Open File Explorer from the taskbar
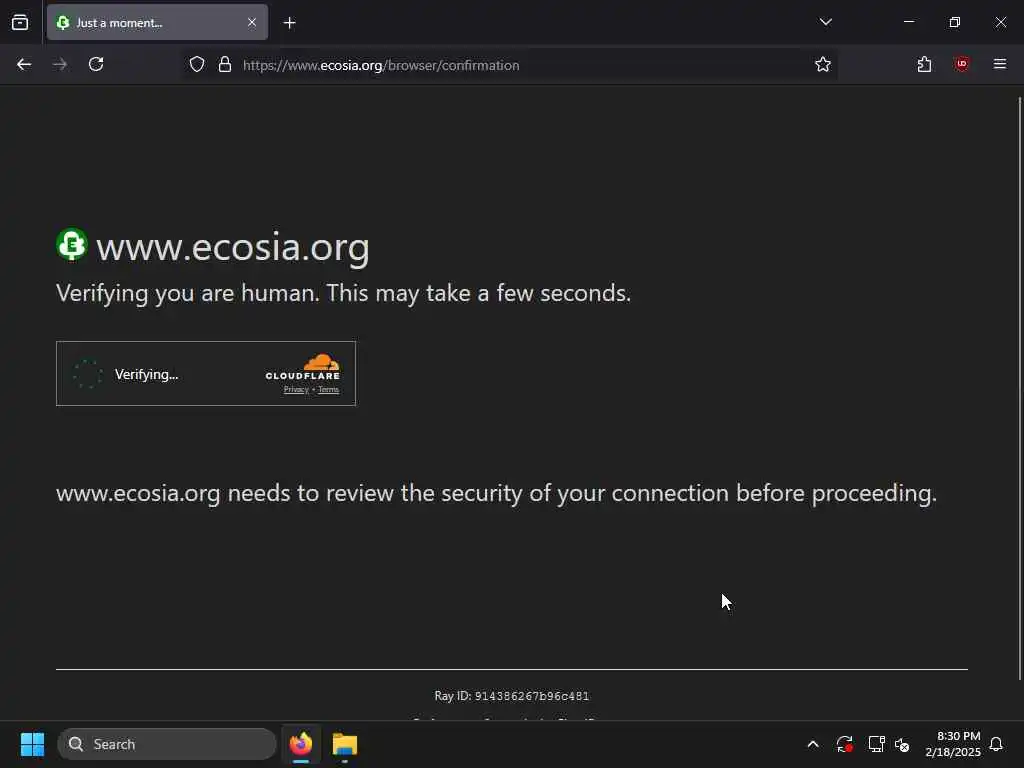The height and width of the screenshot is (768, 1024). pos(345,744)
